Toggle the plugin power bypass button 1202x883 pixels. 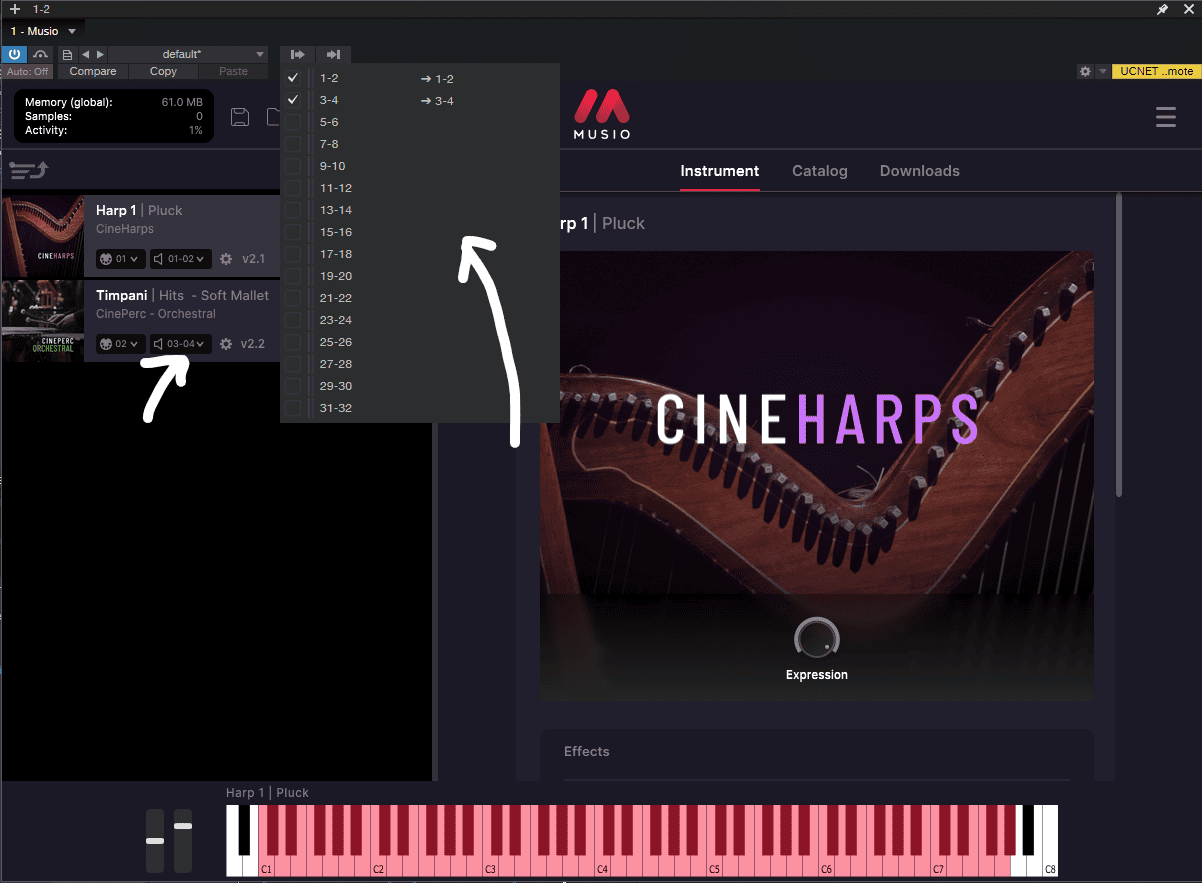click(x=16, y=54)
